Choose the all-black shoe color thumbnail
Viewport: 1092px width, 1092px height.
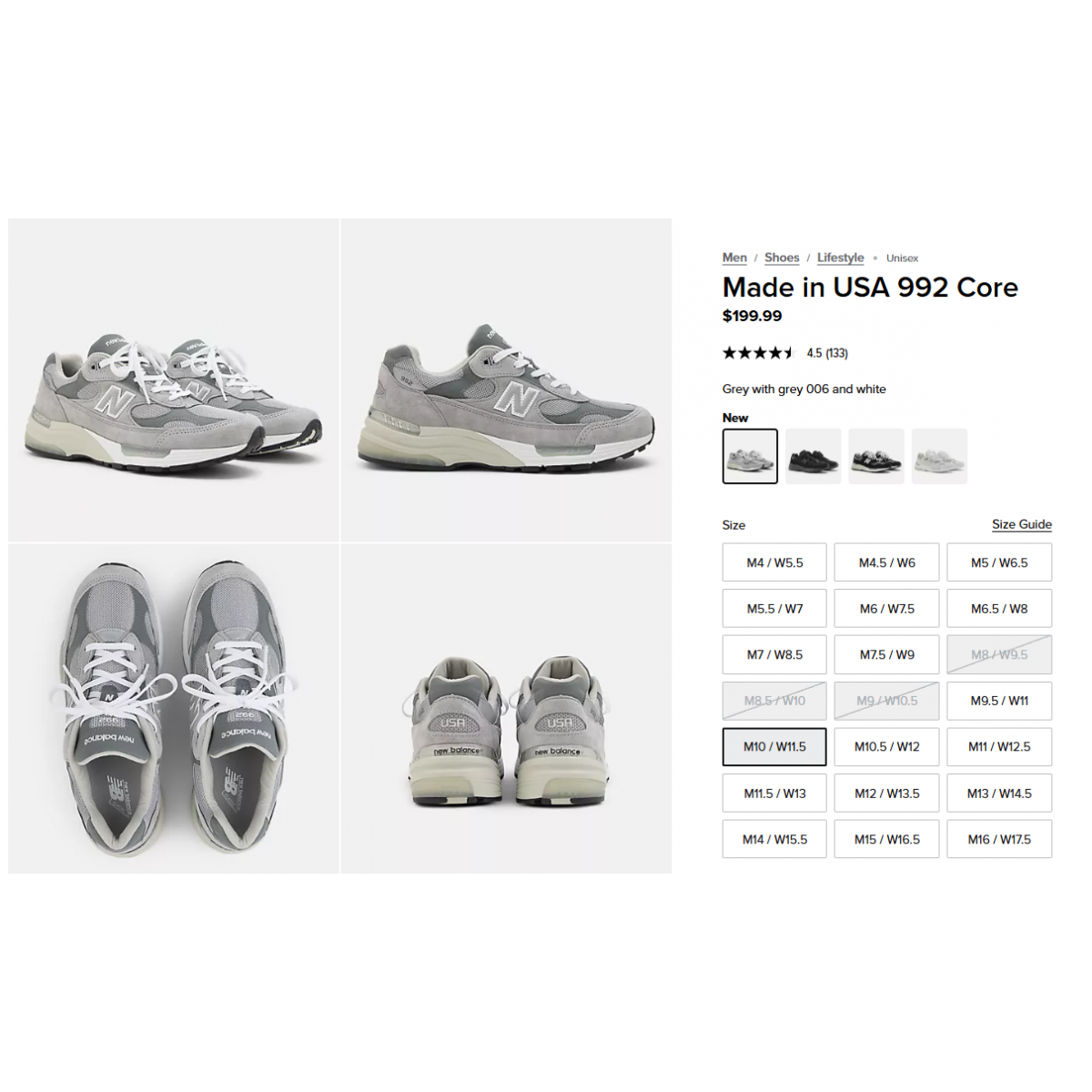coord(813,456)
